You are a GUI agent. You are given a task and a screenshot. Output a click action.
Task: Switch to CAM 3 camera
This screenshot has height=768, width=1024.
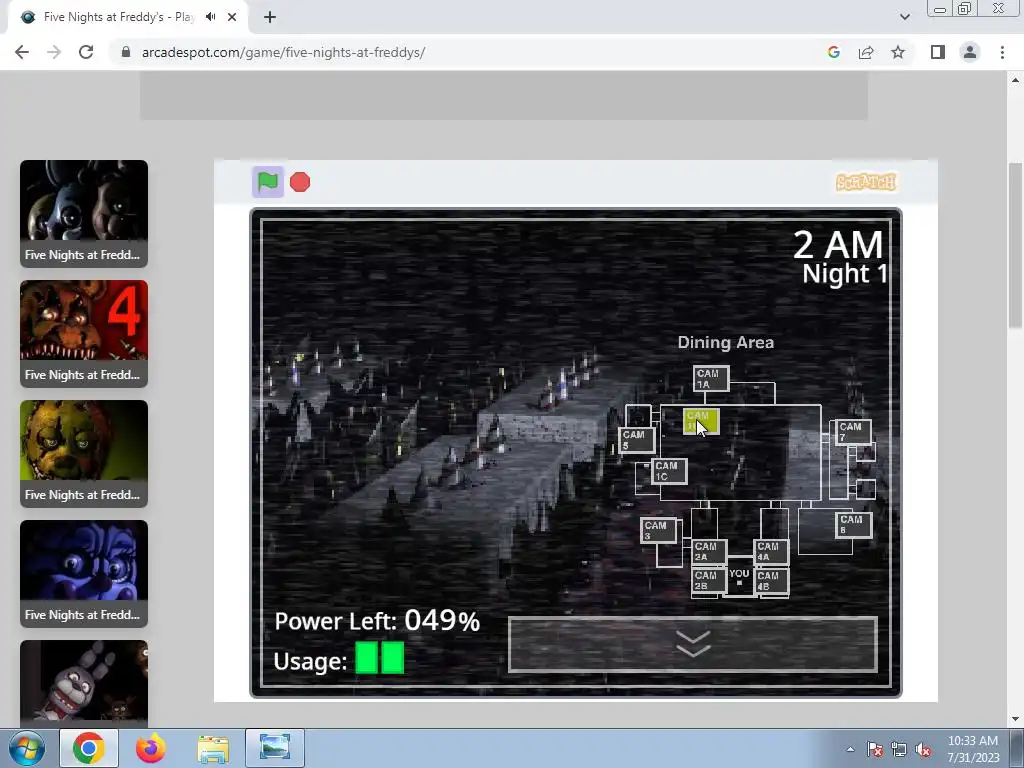[x=658, y=530]
